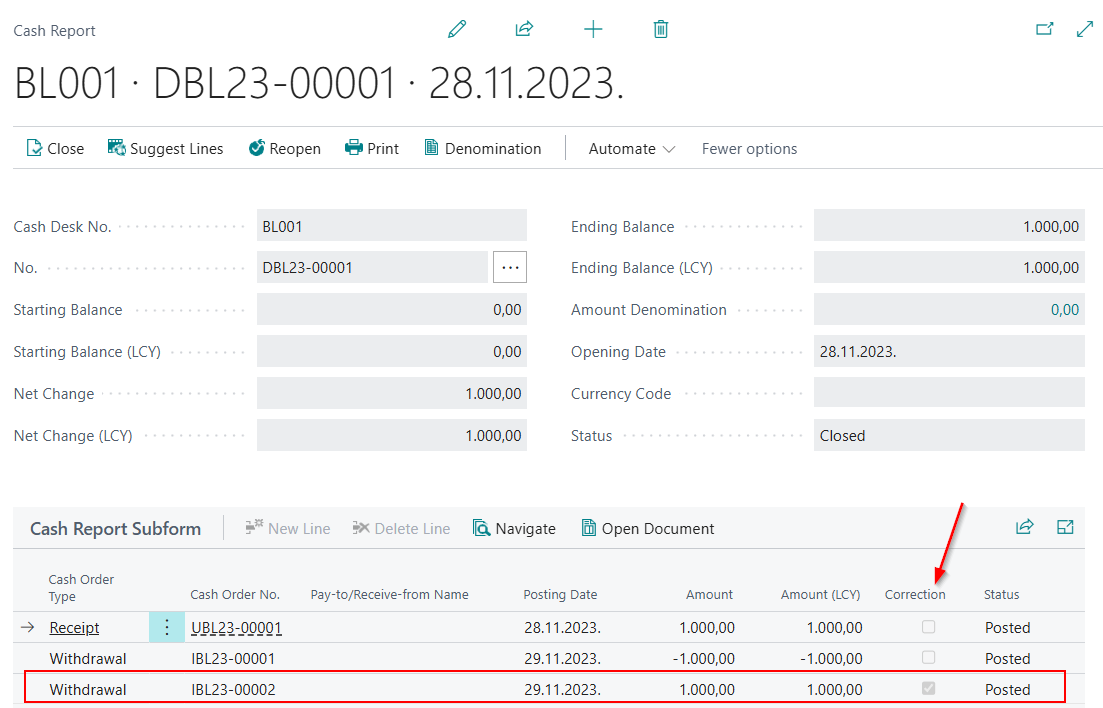Click the share icon in header

524,29
